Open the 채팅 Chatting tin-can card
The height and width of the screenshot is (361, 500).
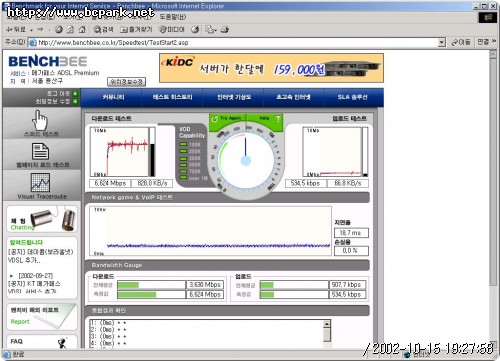point(42,219)
